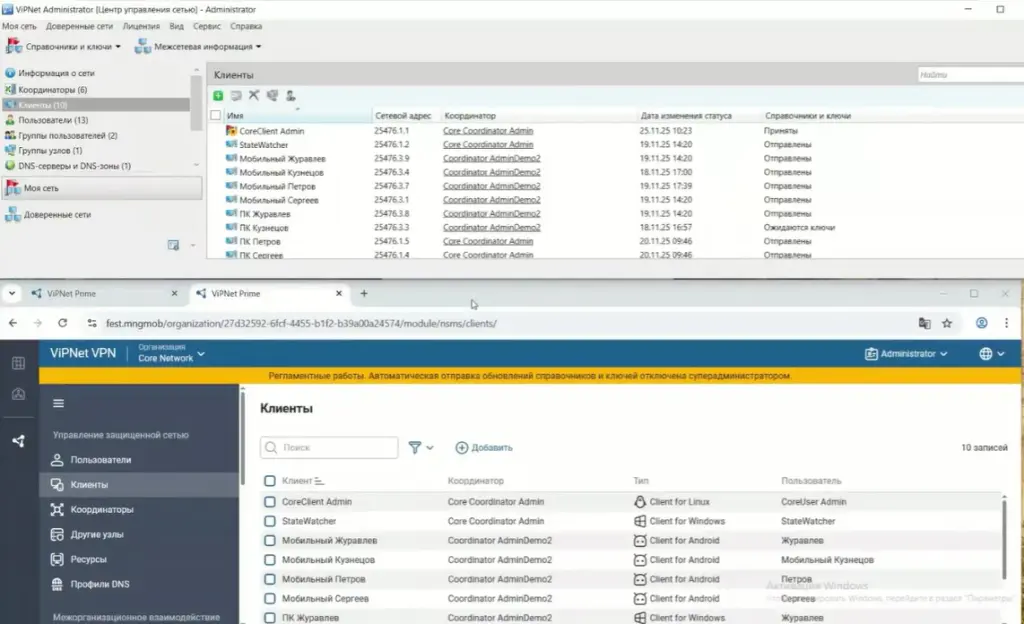Click the browser back arrow
The height and width of the screenshot is (624, 1024).
pyautogui.click(x=13, y=323)
